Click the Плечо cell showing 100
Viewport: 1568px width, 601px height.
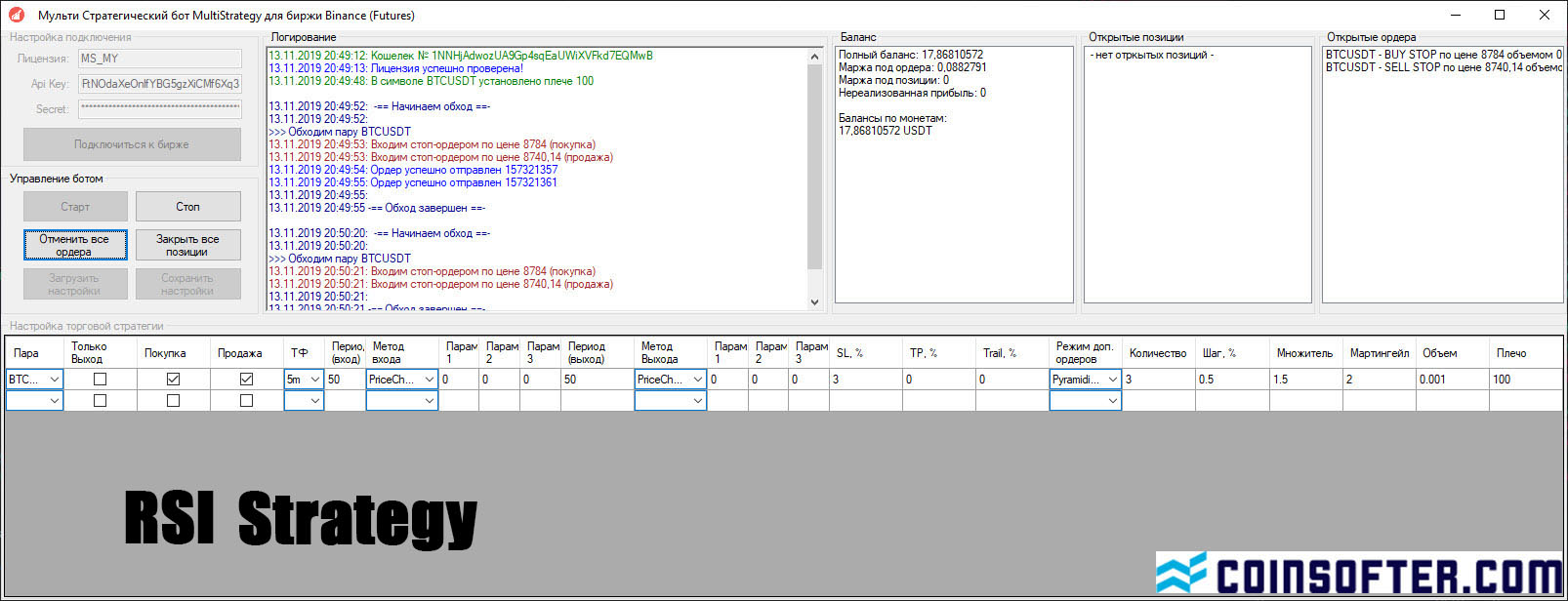click(1527, 380)
